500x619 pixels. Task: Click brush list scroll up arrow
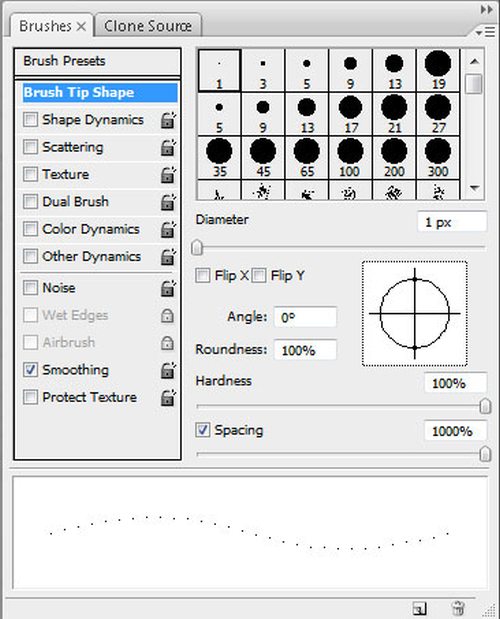coord(474,61)
